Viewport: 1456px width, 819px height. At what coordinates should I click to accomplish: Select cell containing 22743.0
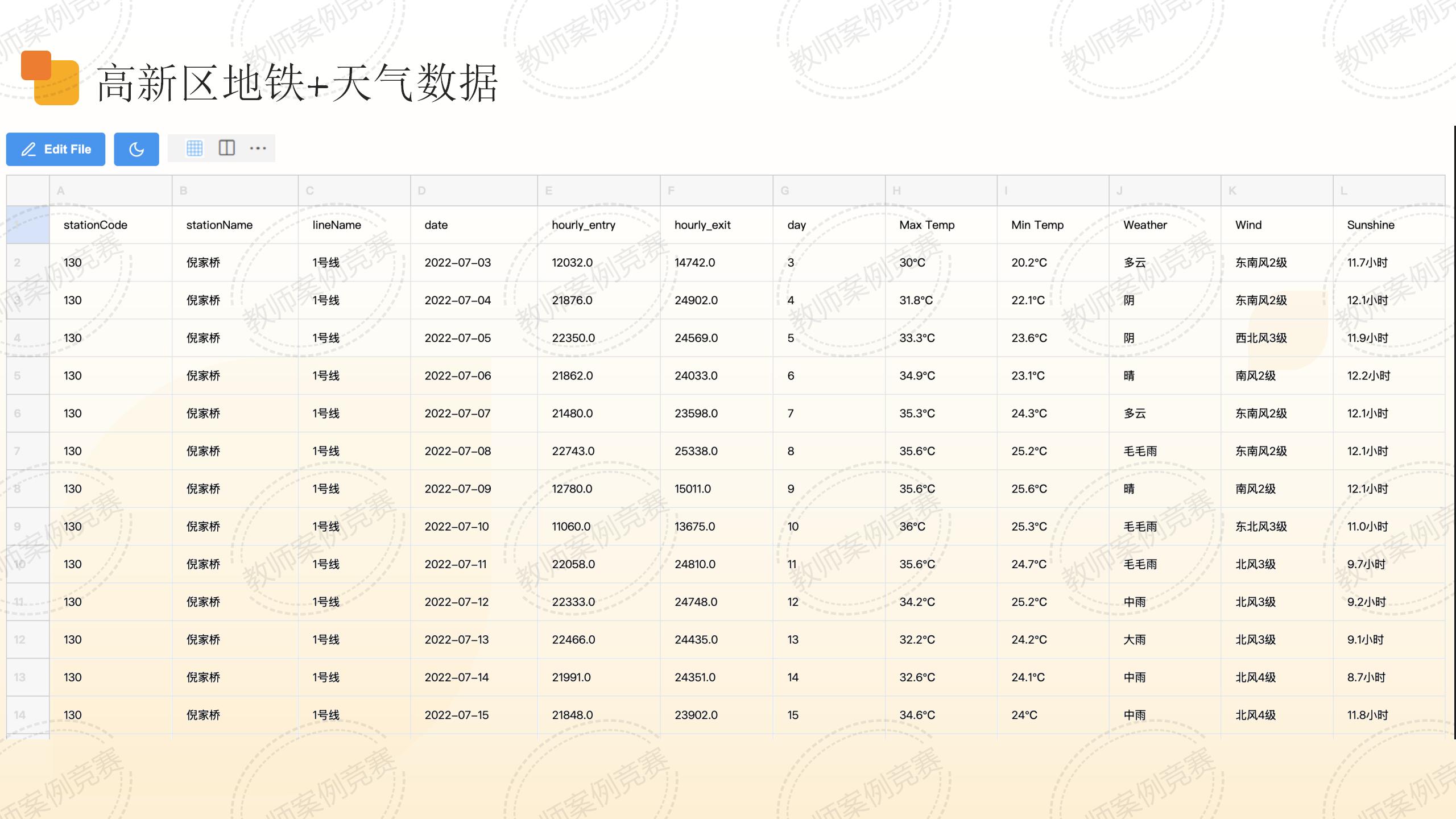tap(573, 451)
